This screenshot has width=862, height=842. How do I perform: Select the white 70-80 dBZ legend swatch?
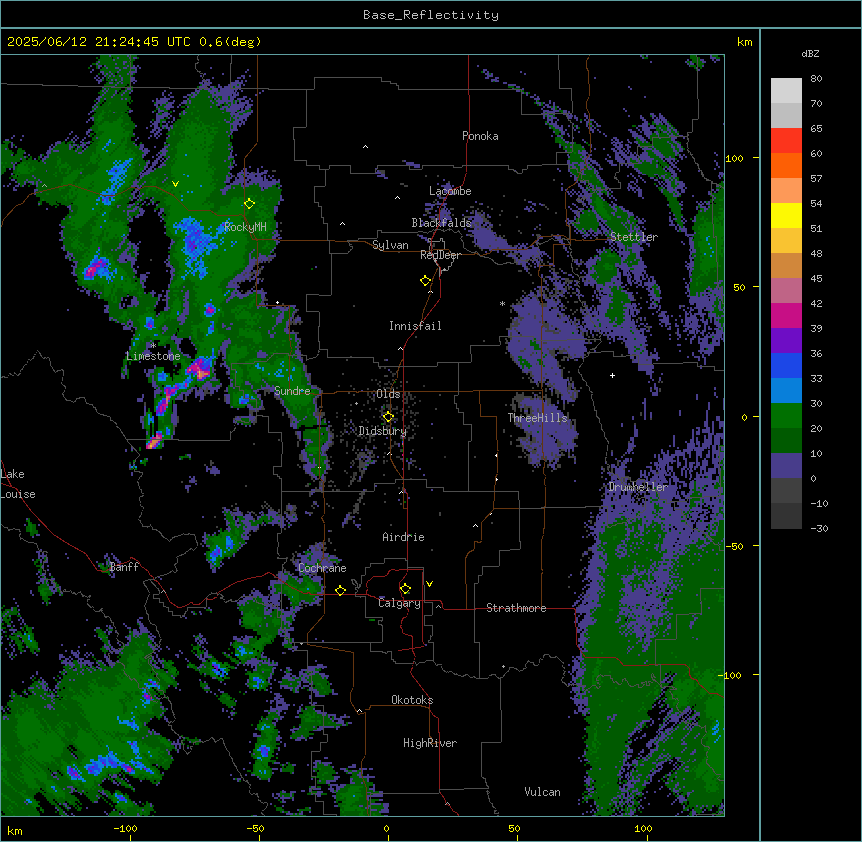786,91
